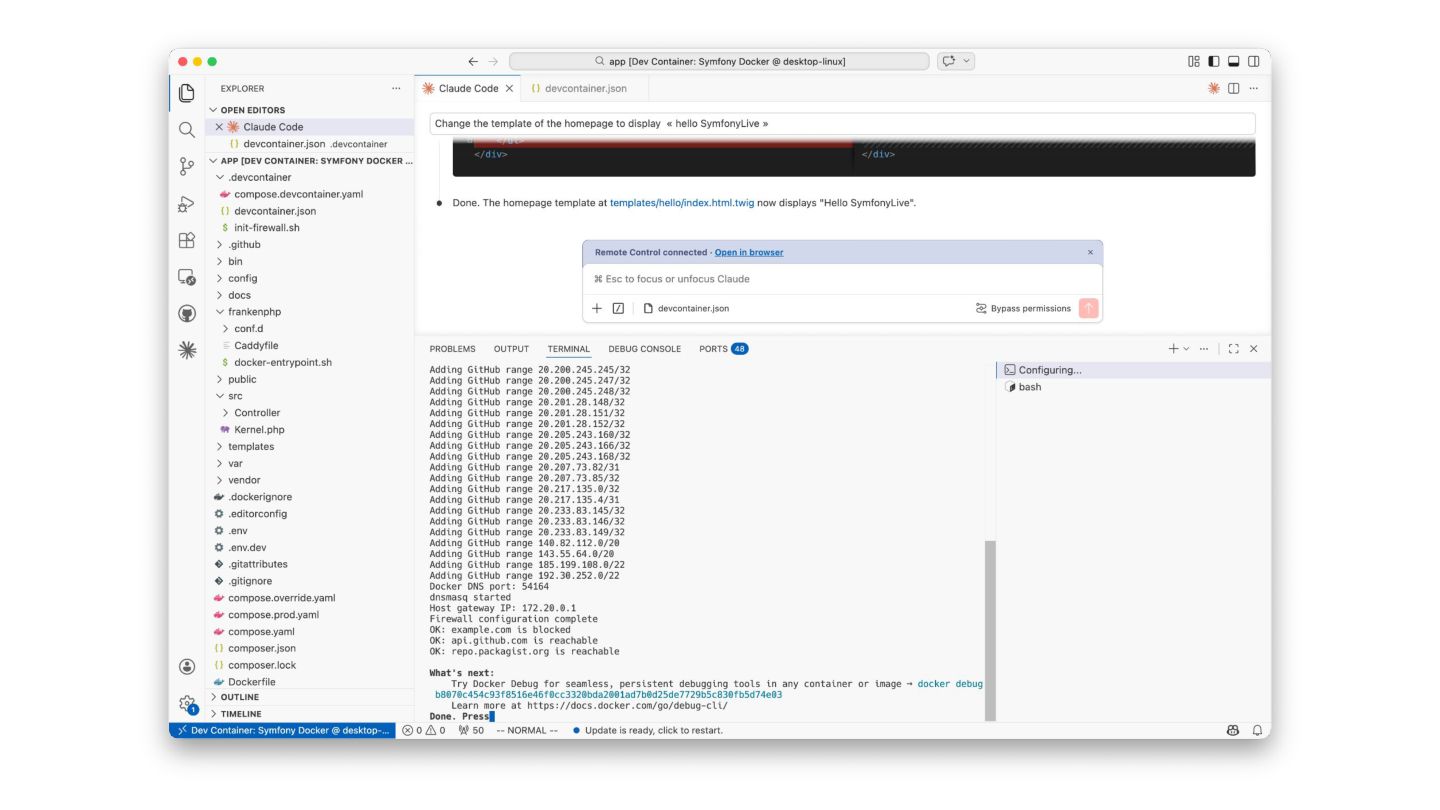The image size is (1440, 810).
Task: Open the chat icon in the title bar
Action: click(948, 61)
